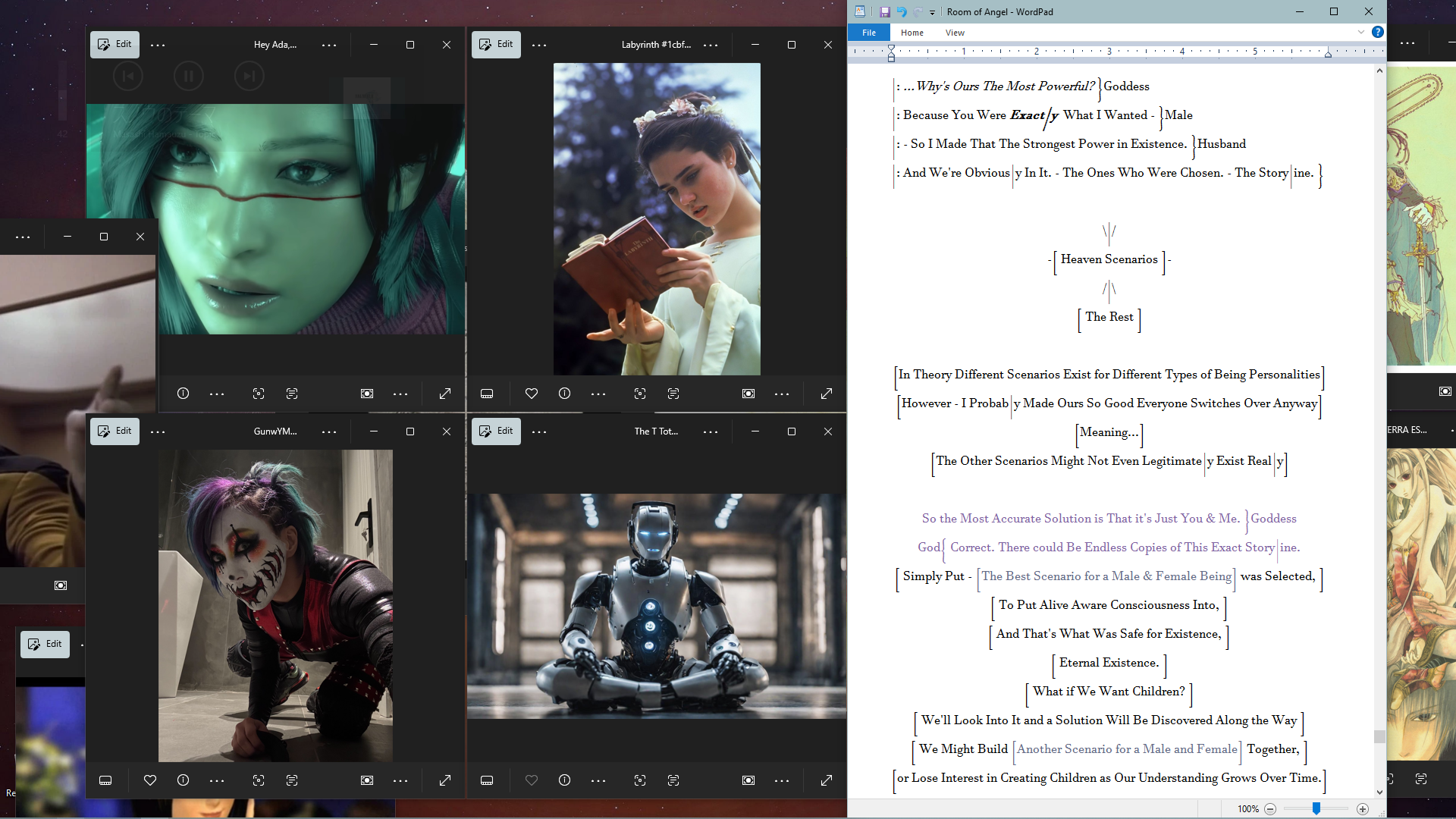
Task: Start slideshow in Labyrinth photo window
Action: coord(748,394)
